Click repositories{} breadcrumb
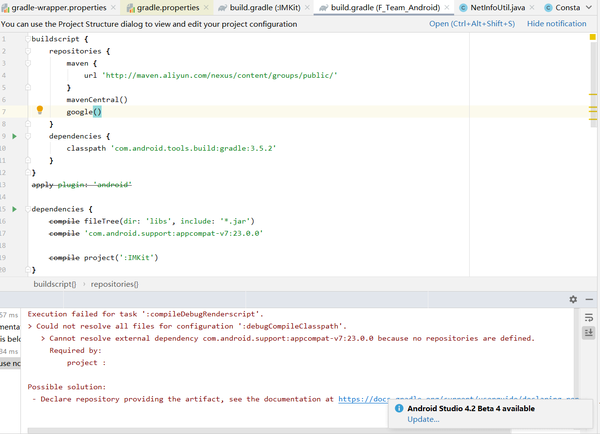This screenshot has width=600, height=434. coord(114,284)
